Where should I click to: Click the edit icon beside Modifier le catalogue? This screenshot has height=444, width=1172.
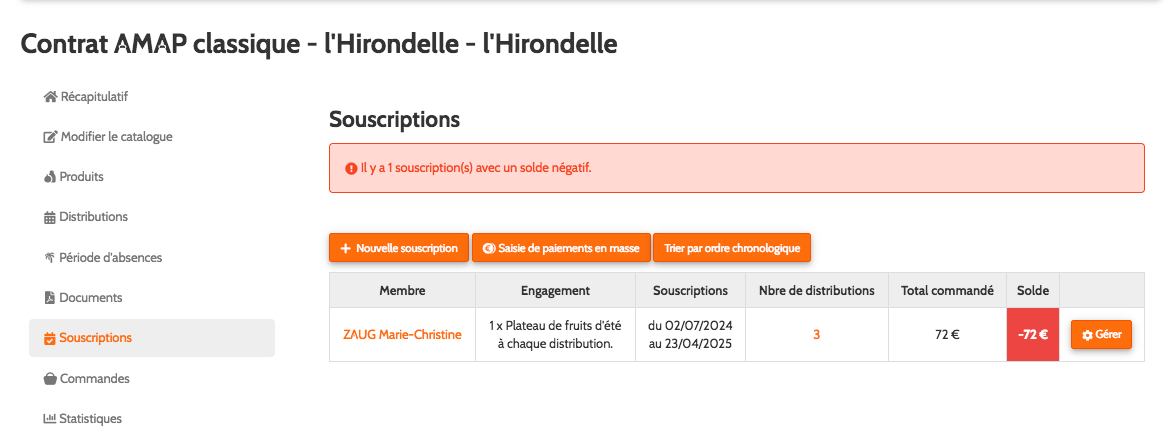point(50,137)
